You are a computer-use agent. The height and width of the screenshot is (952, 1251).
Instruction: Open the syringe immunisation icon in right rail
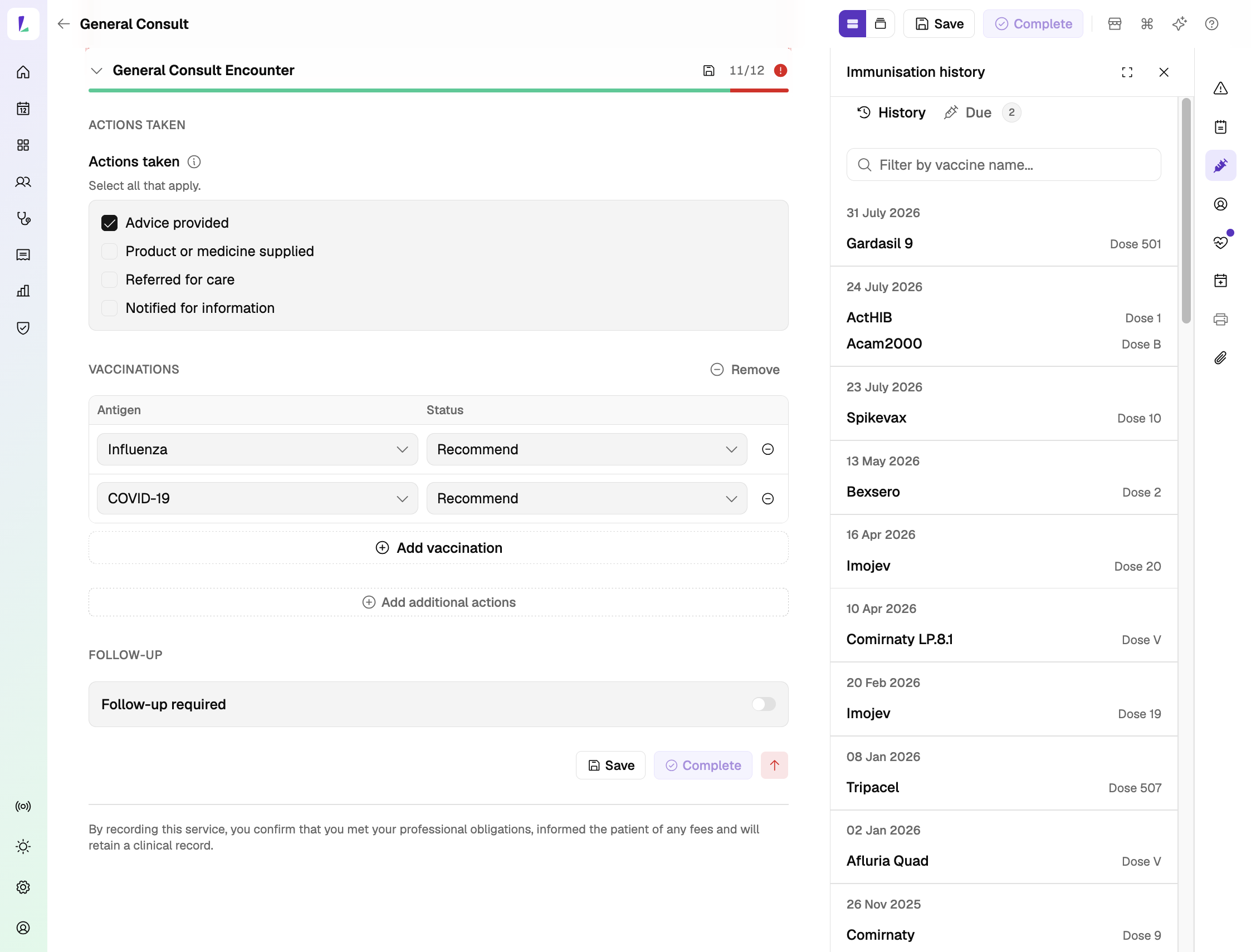click(x=1220, y=165)
